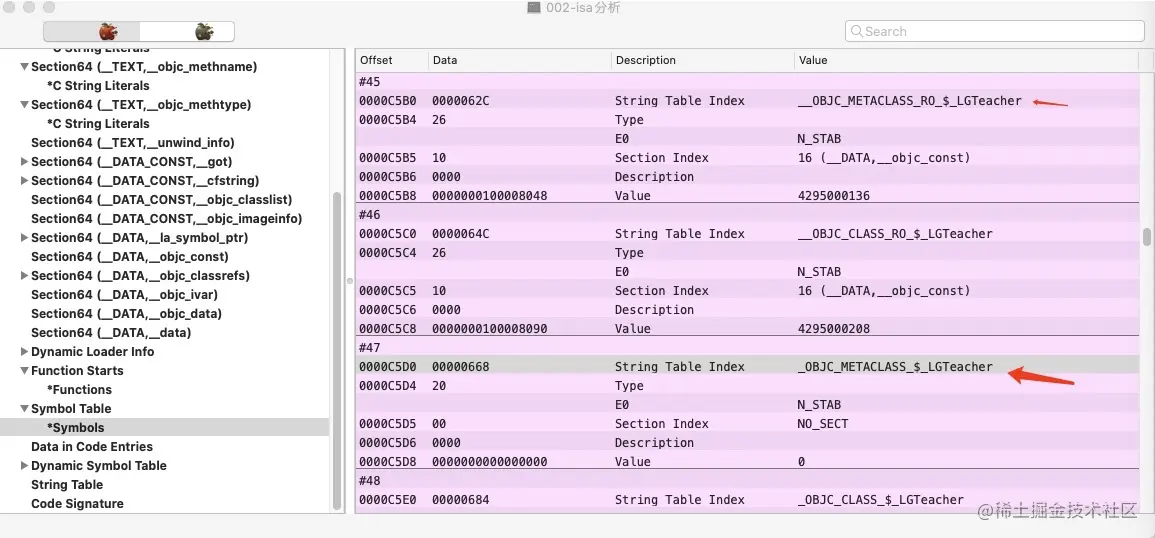
Task: Click offset 0000C5D8 cell
Action: click(388, 462)
